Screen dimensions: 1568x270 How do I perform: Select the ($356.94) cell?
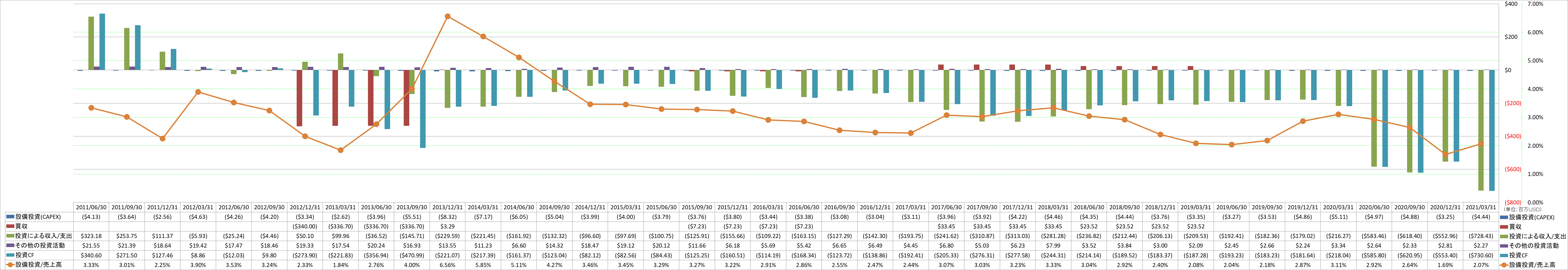click(376, 255)
